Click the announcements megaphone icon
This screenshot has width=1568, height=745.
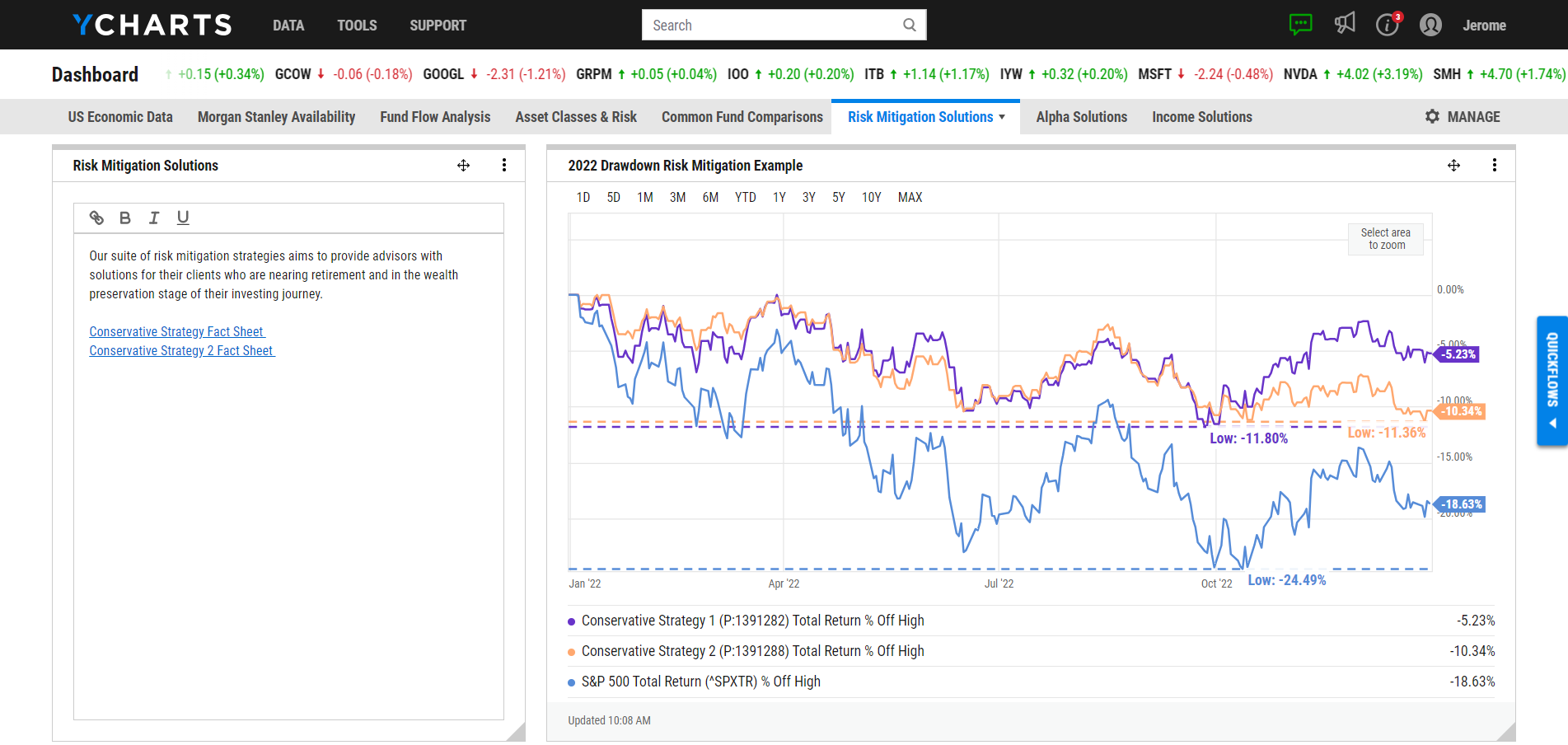1345,25
